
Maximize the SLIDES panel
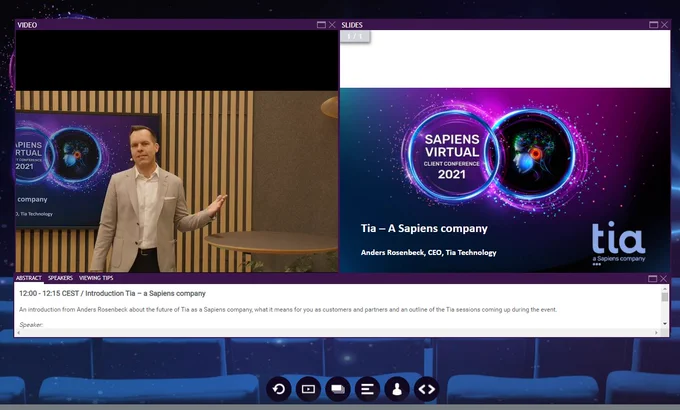(x=654, y=25)
